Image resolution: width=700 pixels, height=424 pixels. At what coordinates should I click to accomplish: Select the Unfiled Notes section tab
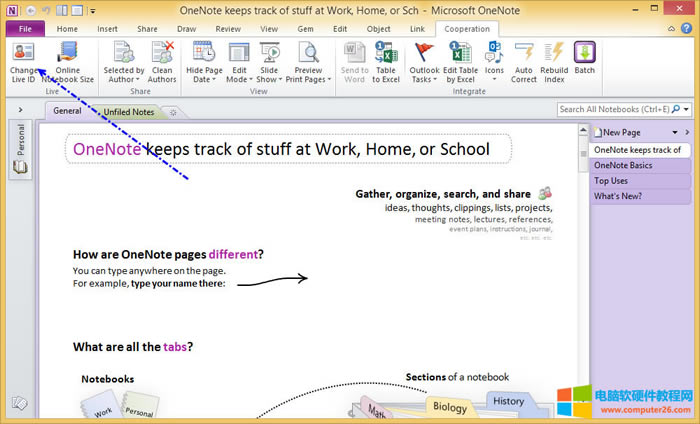(x=130, y=111)
